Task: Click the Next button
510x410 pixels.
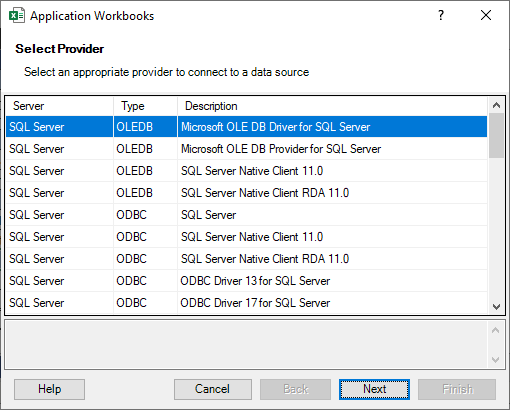Action: coord(374,389)
